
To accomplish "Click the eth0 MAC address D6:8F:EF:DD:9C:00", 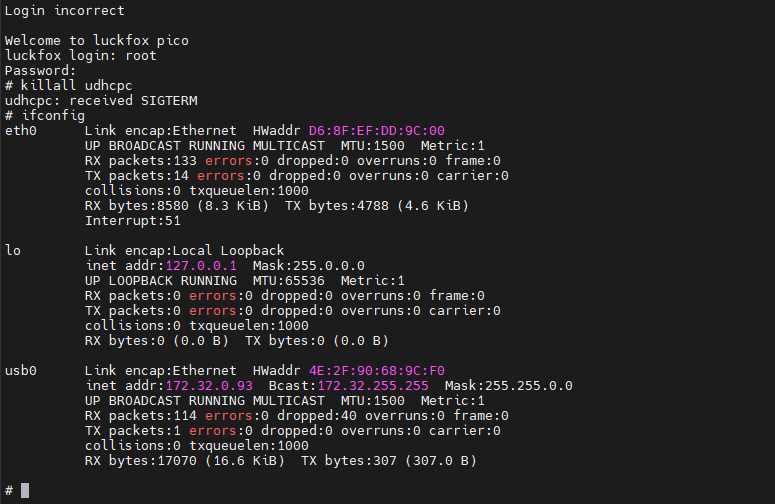I will pyautogui.click(x=377, y=131).
